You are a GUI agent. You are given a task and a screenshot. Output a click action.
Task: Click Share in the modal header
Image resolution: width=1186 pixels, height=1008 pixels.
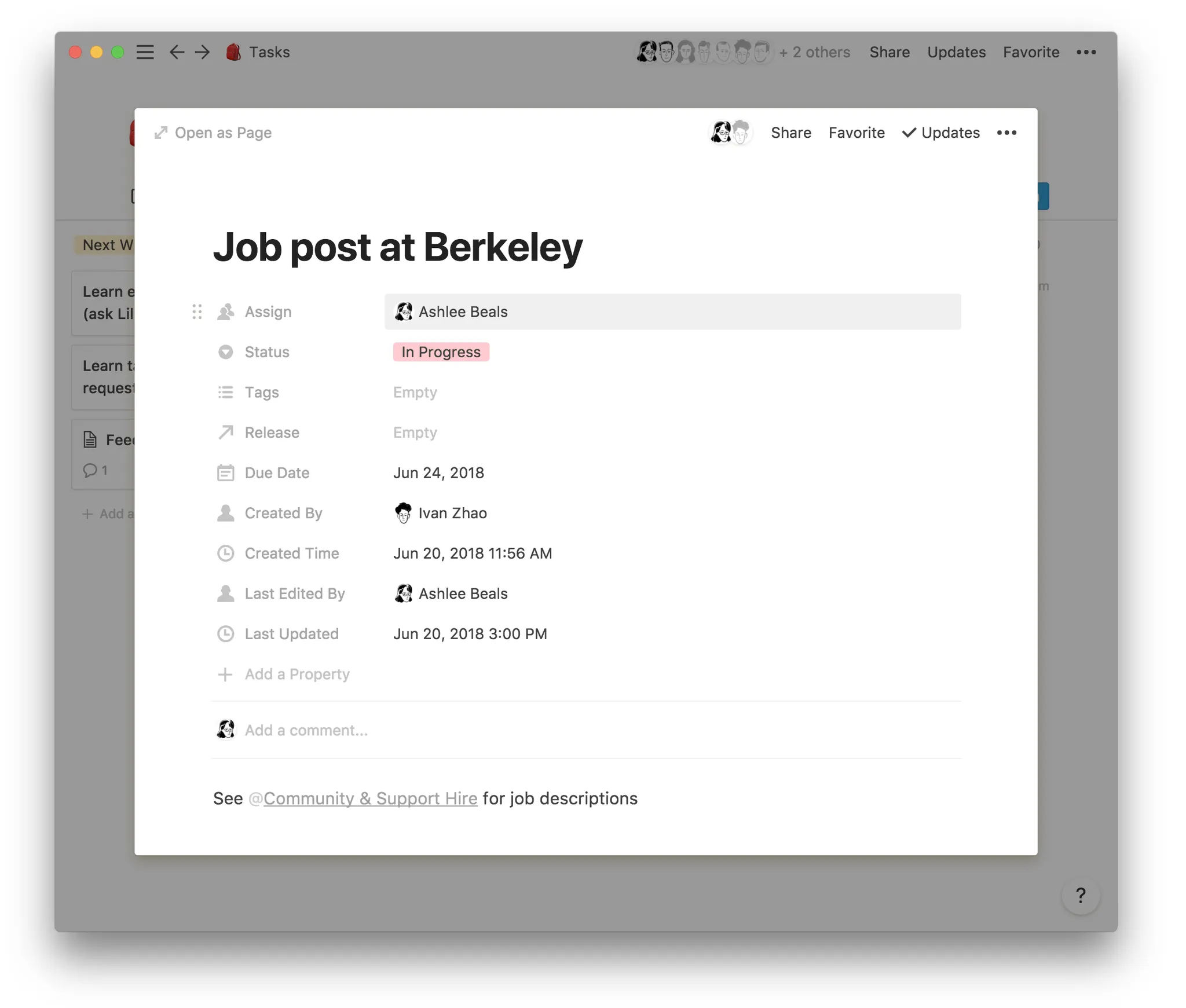pyautogui.click(x=790, y=133)
